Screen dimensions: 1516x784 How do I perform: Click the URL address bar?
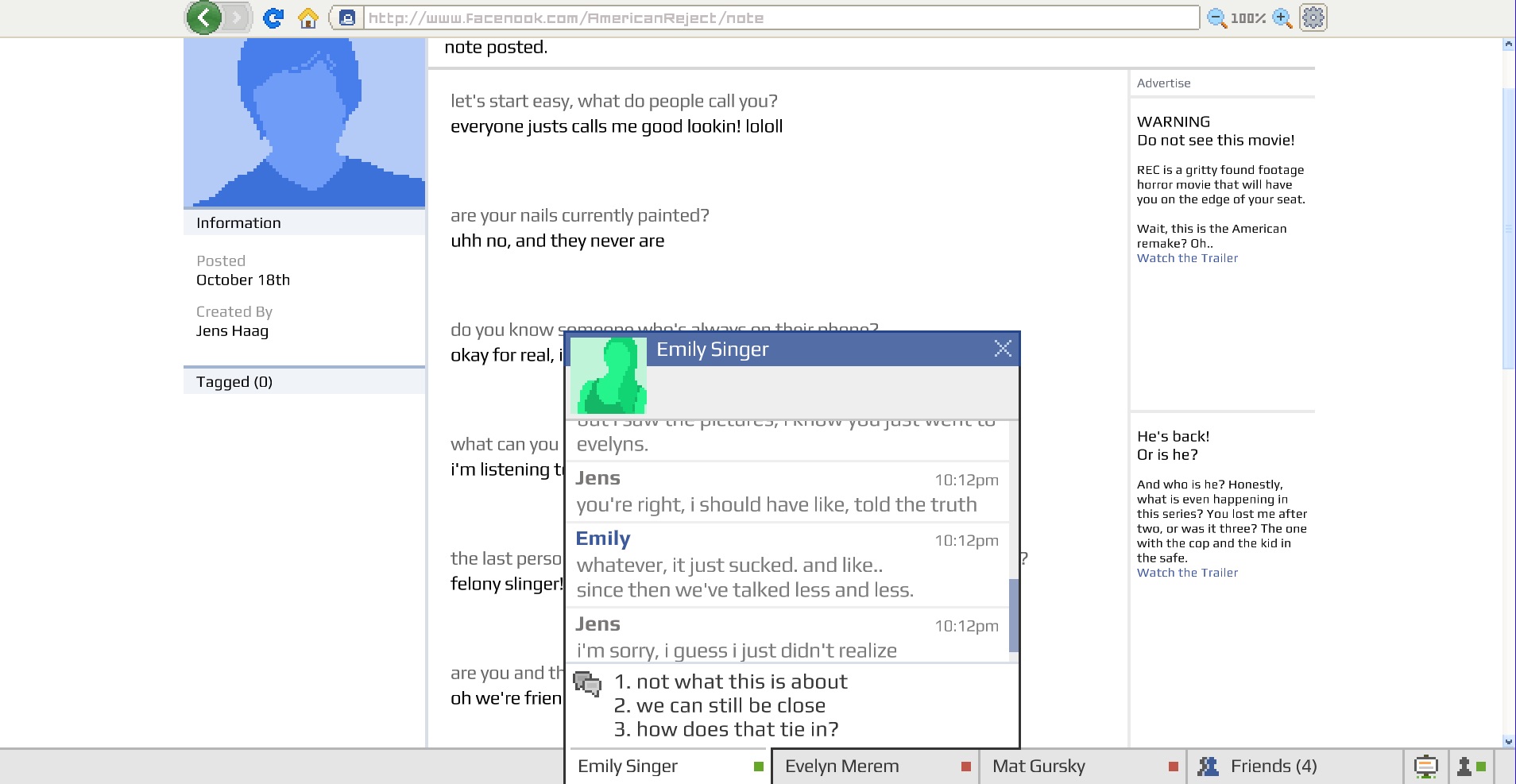pos(780,17)
